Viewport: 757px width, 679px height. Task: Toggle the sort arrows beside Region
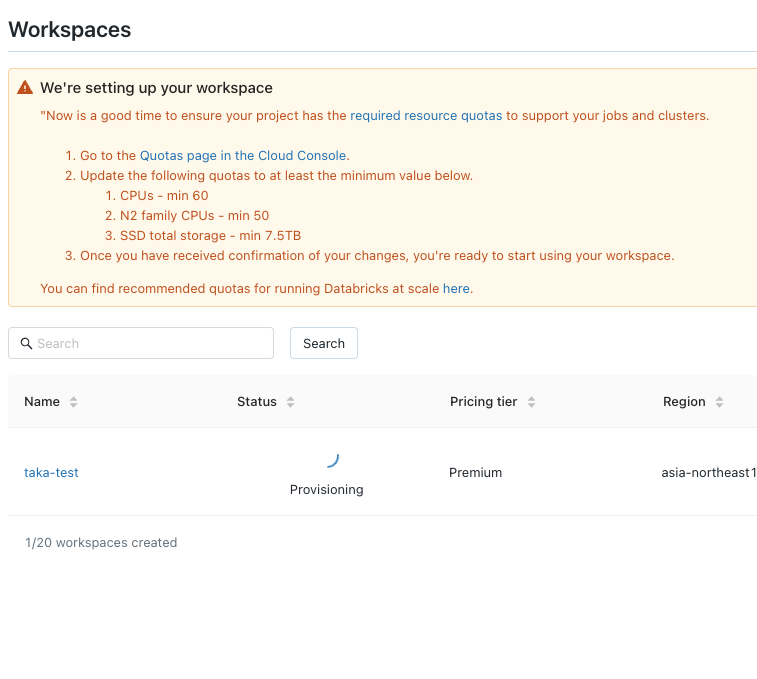pos(719,402)
